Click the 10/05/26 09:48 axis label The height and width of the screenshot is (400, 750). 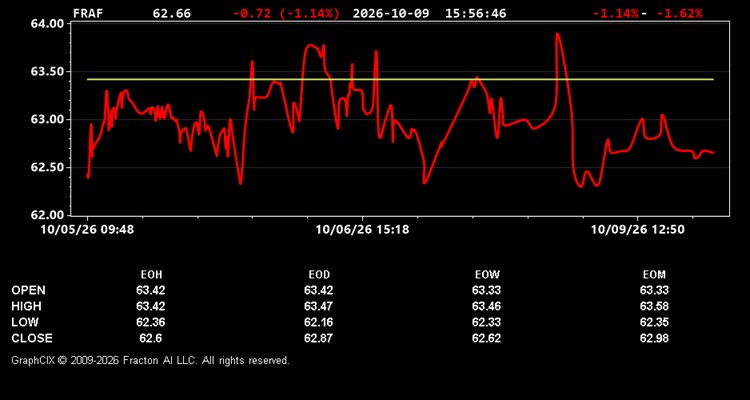click(x=87, y=230)
